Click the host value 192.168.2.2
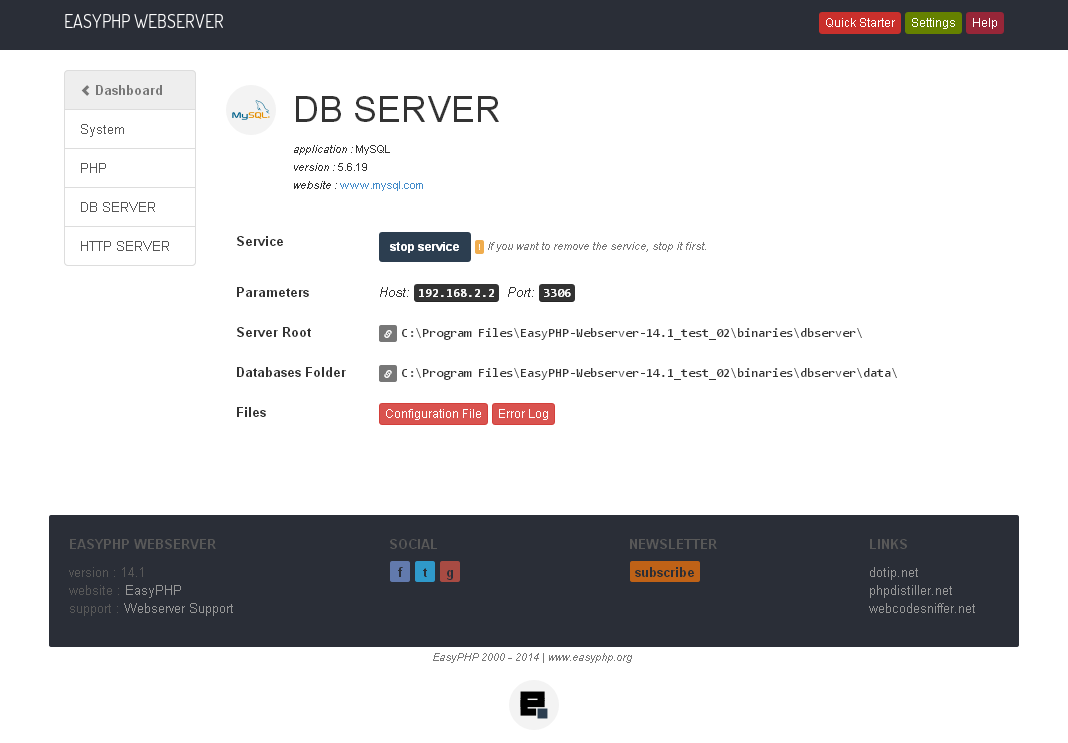Image resolution: width=1068 pixels, height=743 pixels. click(x=456, y=293)
